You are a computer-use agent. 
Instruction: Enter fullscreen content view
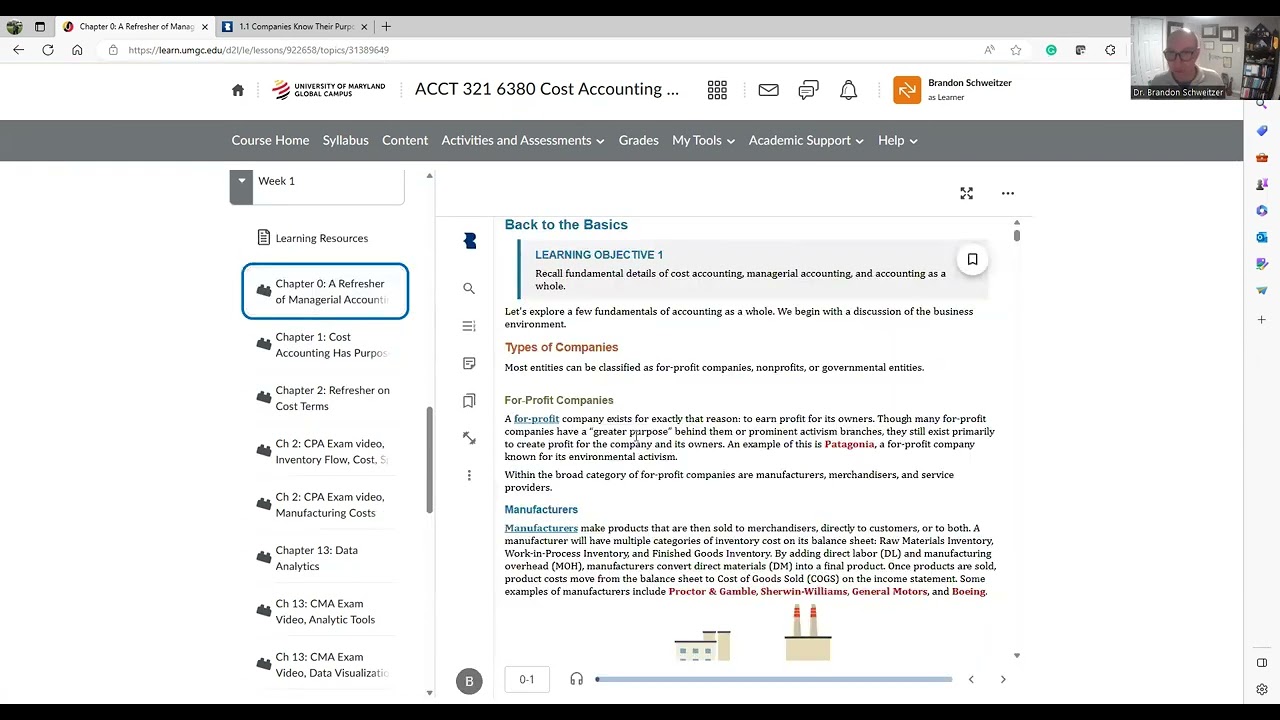point(966,193)
